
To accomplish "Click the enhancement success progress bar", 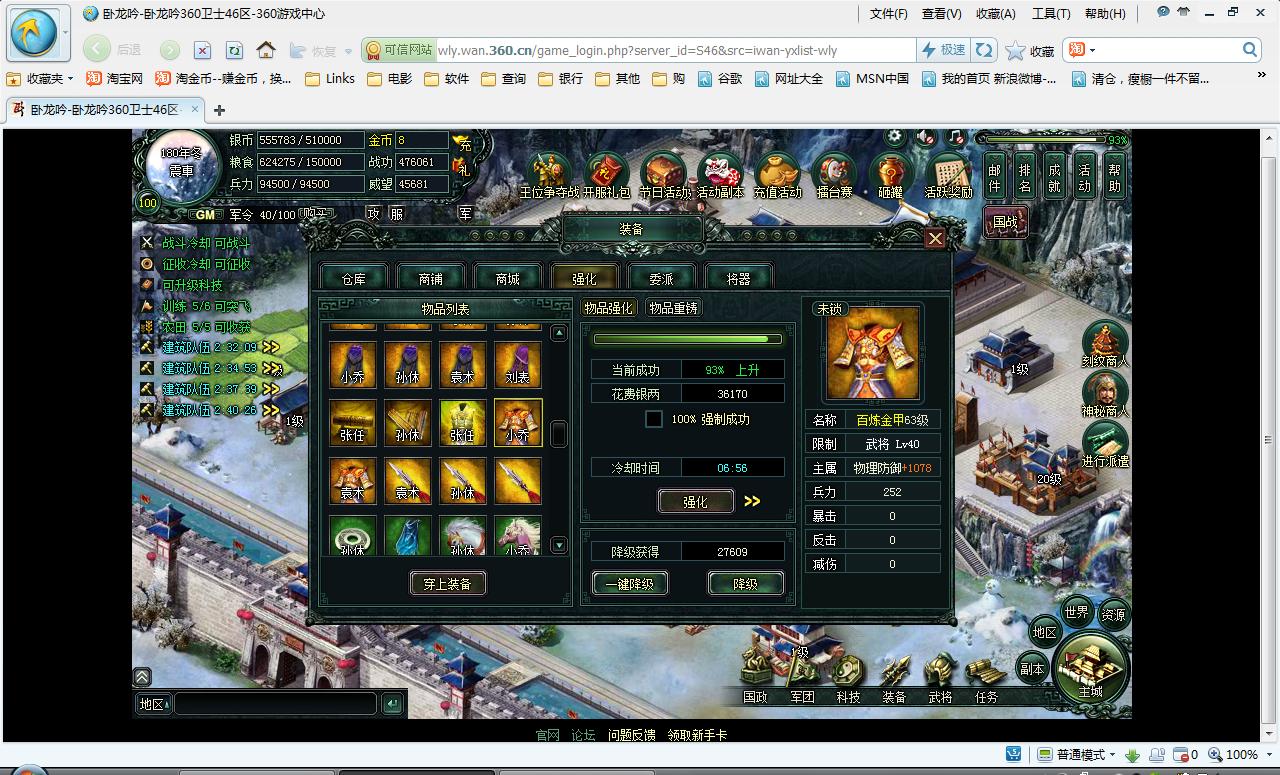I will click(686, 339).
